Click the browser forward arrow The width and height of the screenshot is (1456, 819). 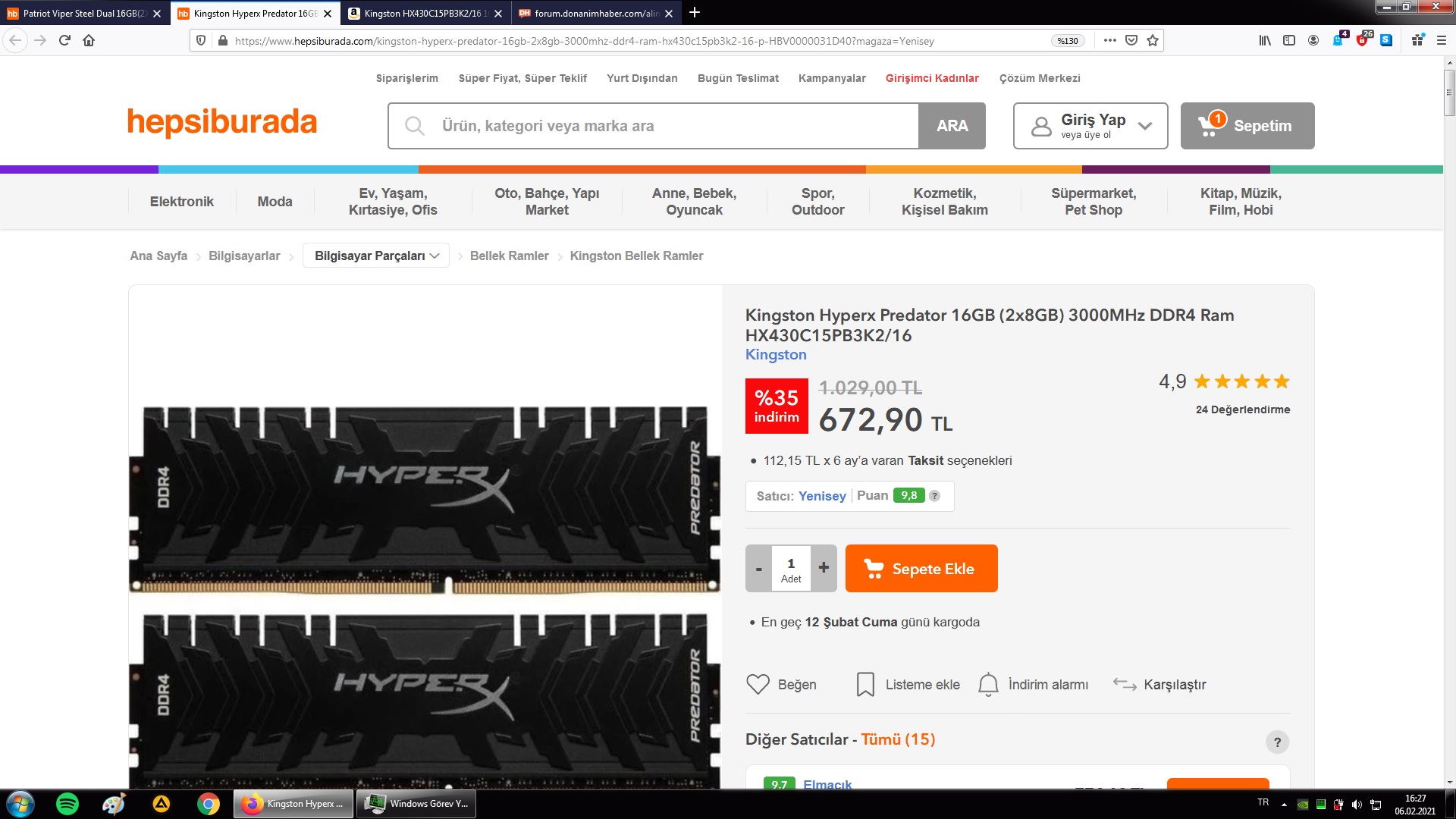point(40,41)
